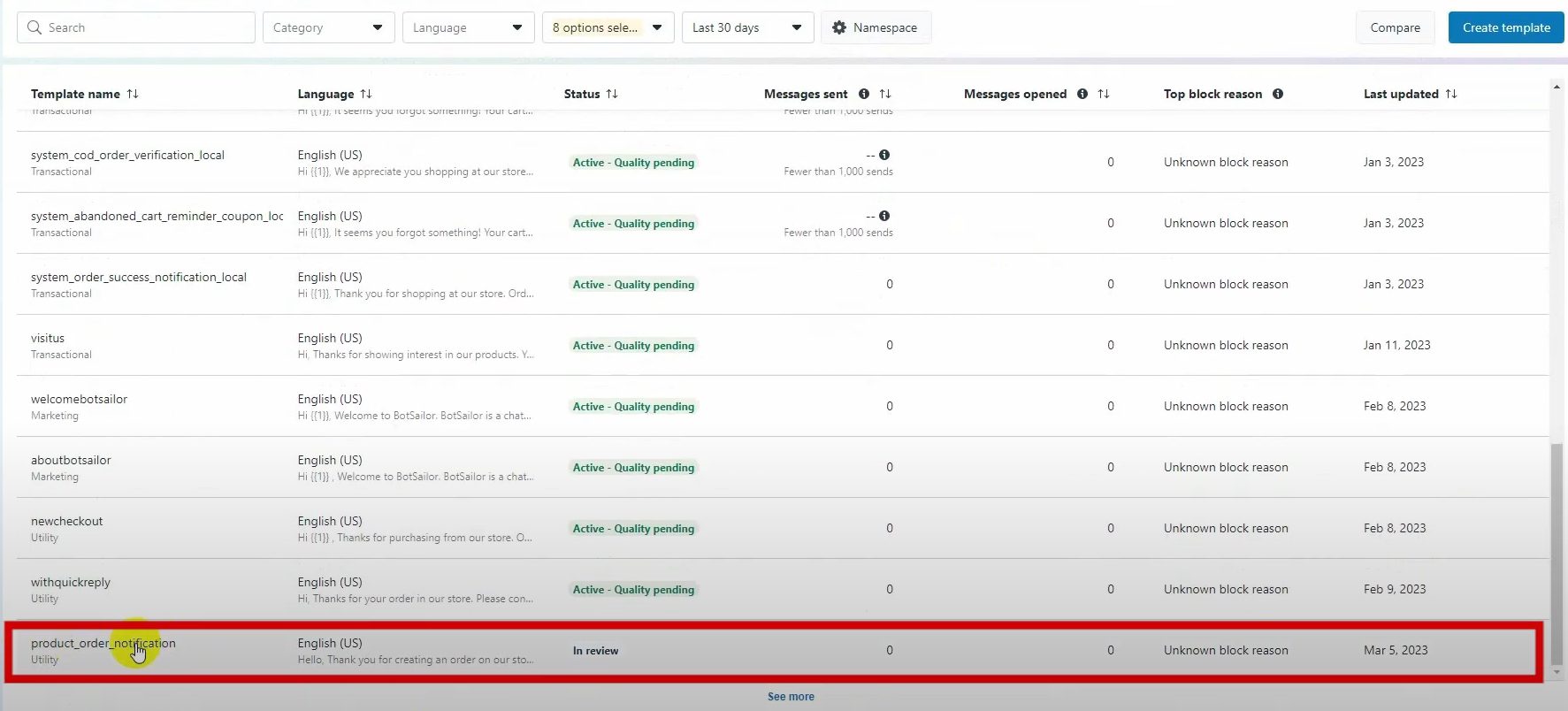Focus the Search input field
This screenshot has width=1568, height=711.
[146, 27]
